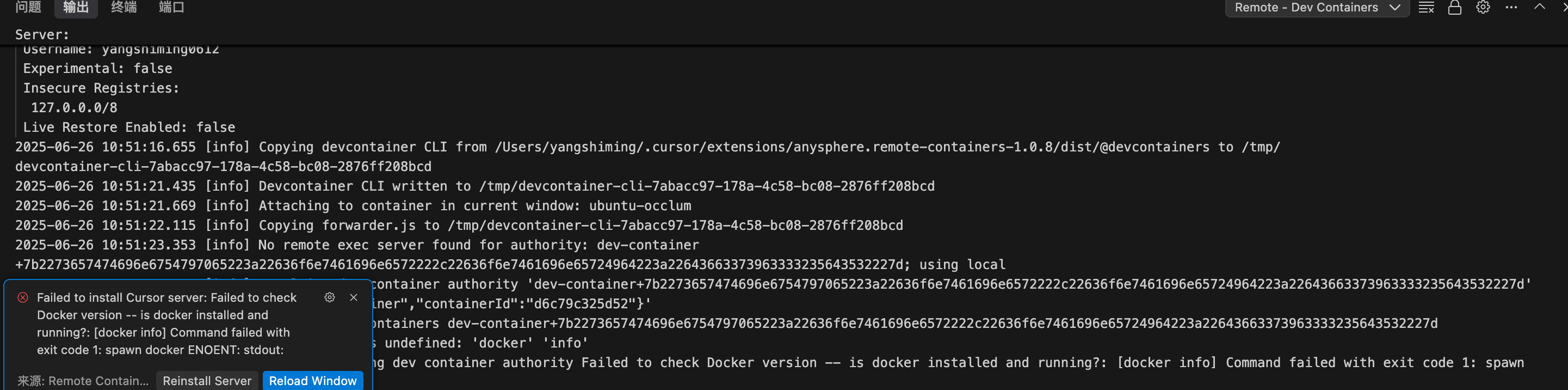1568x390 pixels.
Task: Close the panel with right-edge X
Action: (1564, 8)
